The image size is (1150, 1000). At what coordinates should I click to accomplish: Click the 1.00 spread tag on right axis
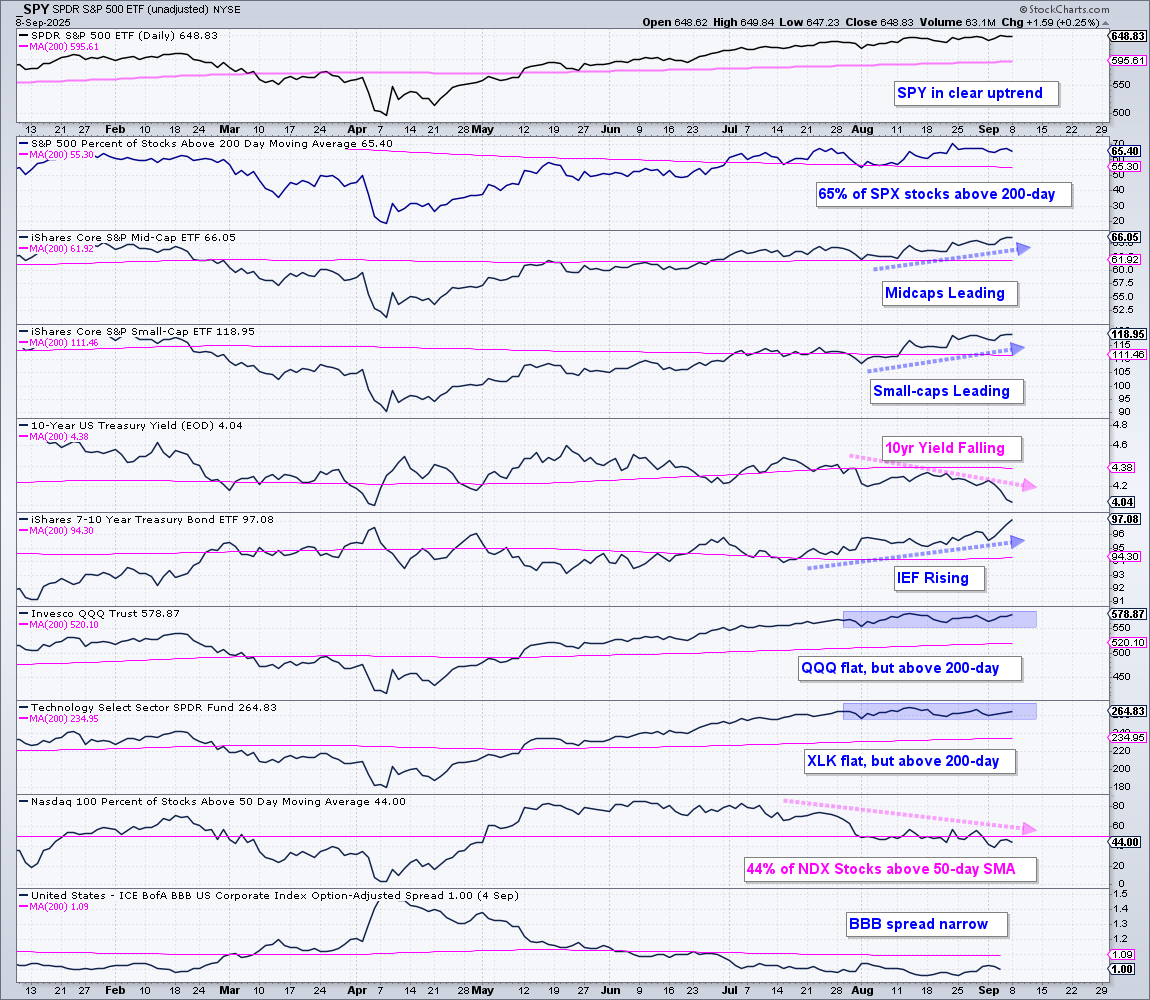click(x=1122, y=969)
